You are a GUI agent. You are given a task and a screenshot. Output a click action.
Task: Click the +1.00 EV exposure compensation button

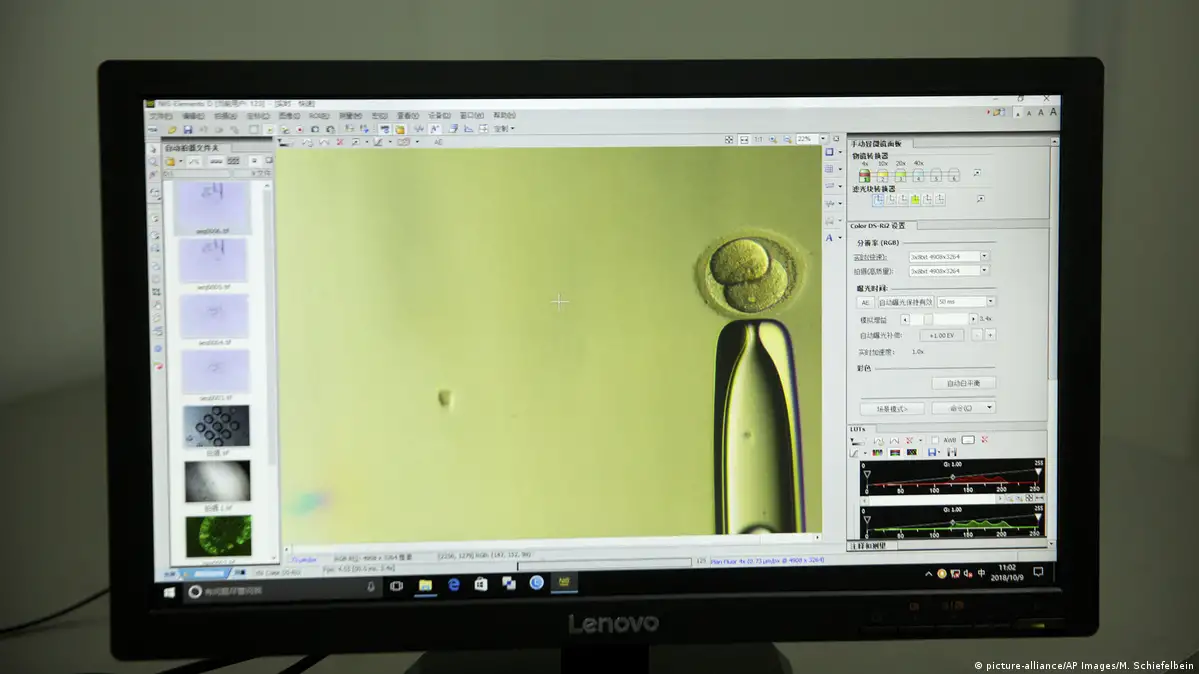click(x=941, y=335)
